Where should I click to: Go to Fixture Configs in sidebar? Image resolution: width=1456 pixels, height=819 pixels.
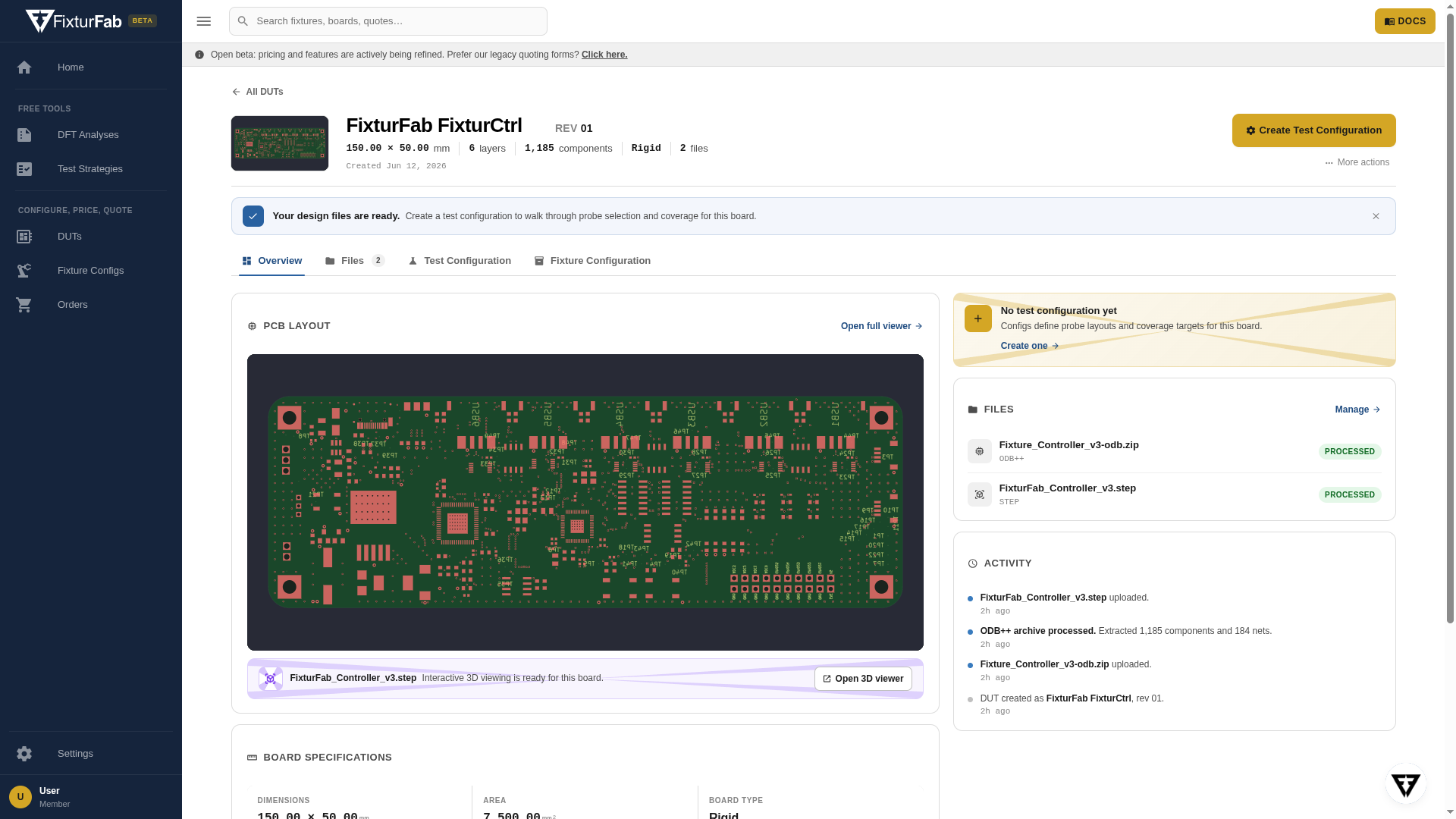click(x=91, y=271)
